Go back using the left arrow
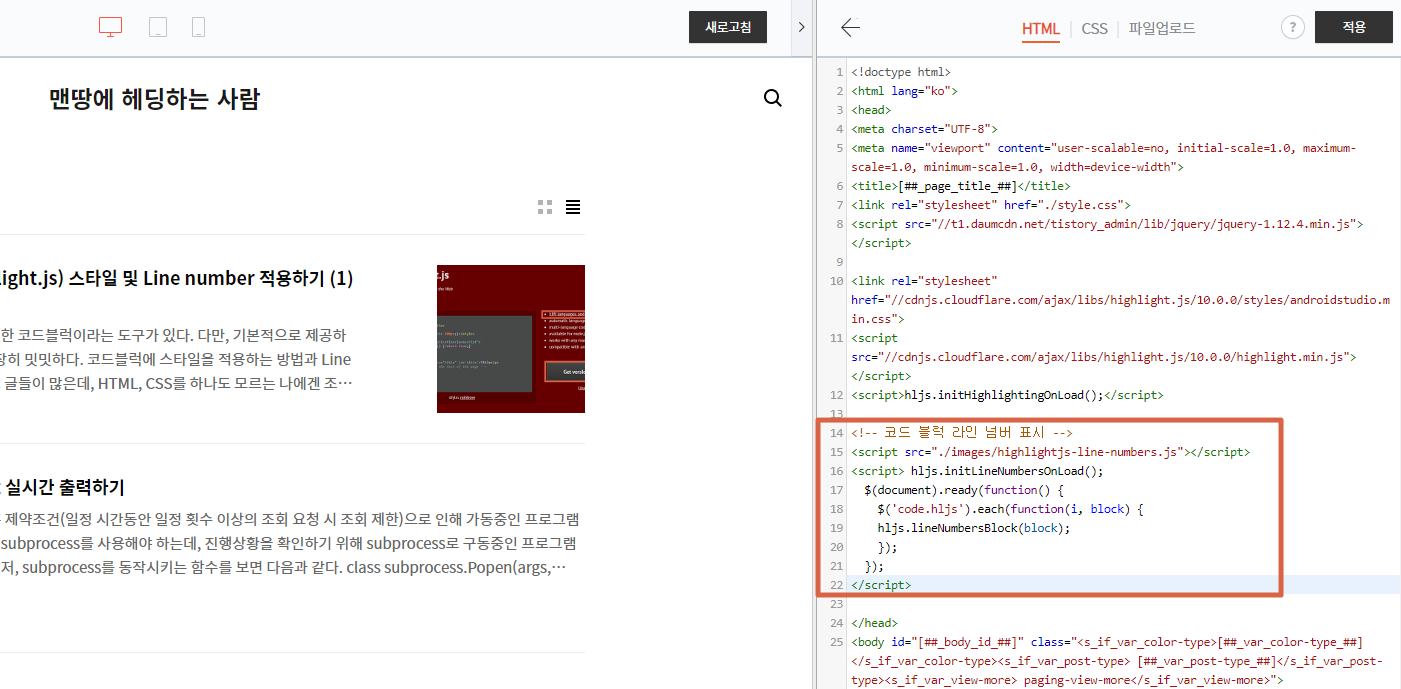 (851, 28)
